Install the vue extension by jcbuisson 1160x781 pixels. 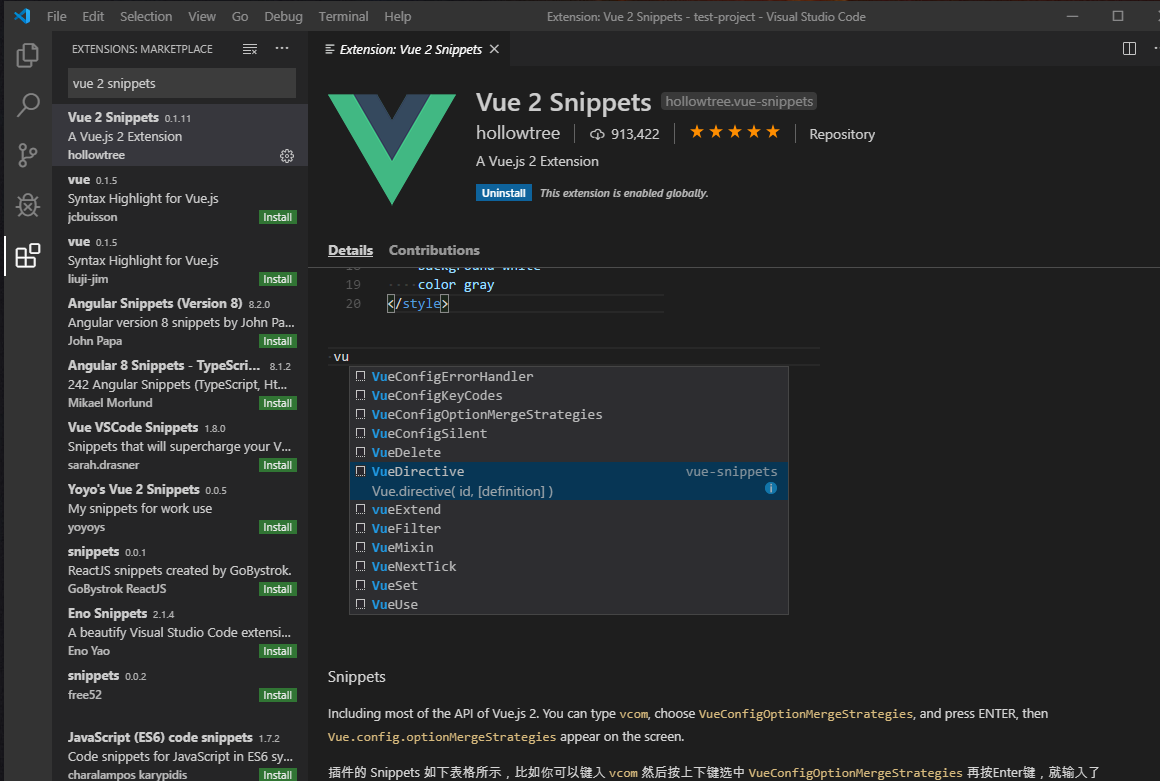(x=277, y=217)
